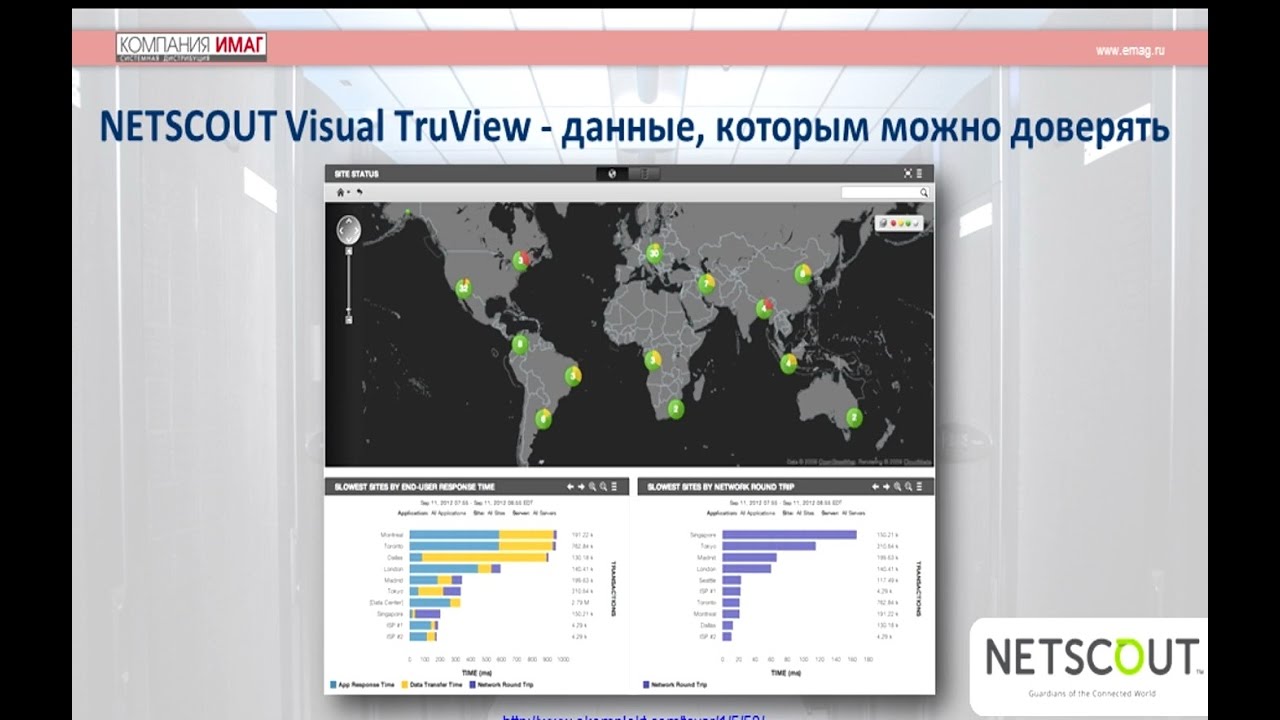The width and height of the screenshot is (1280, 720).
Task: Click the zoom-out button below map slider
Action: (x=348, y=319)
